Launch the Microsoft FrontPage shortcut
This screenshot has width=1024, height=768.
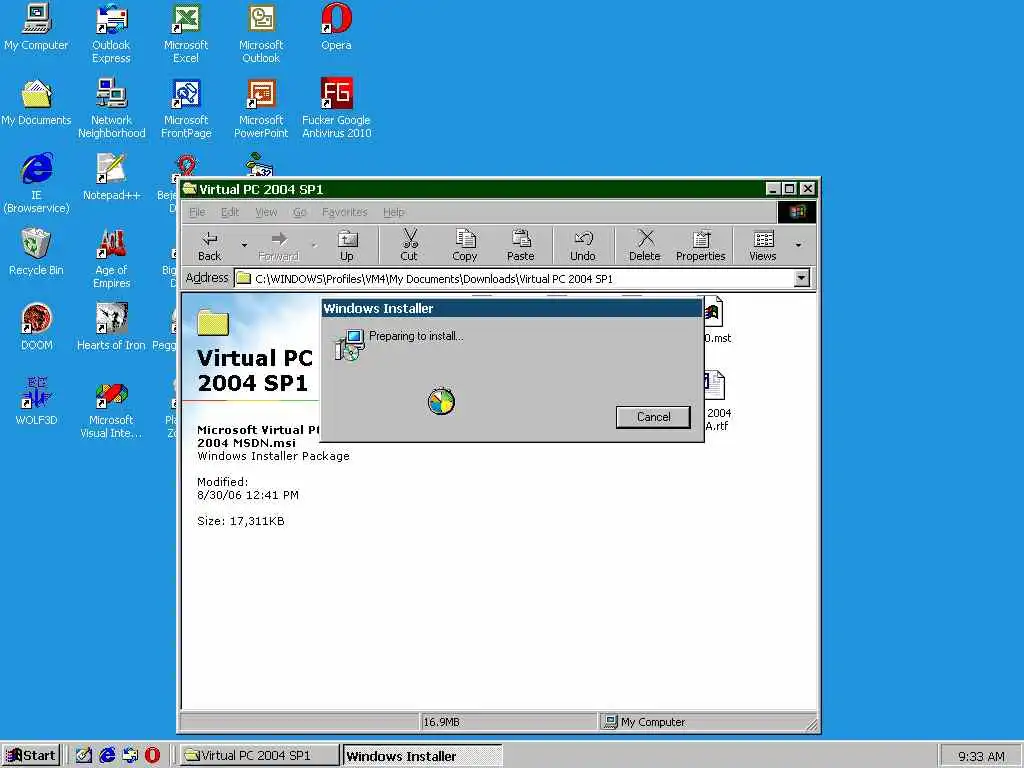(x=186, y=109)
